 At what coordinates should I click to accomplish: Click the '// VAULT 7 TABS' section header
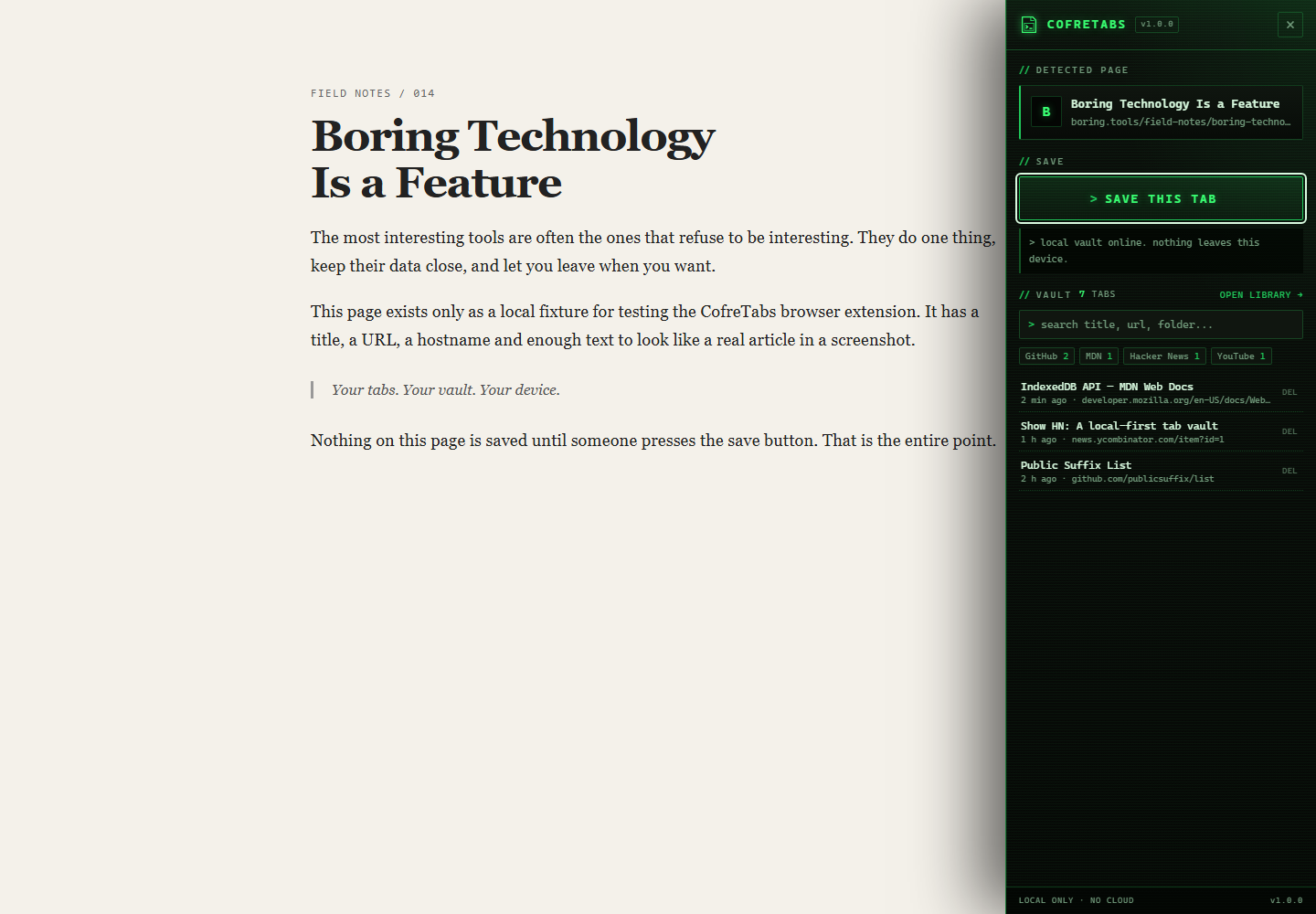[1067, 294]
